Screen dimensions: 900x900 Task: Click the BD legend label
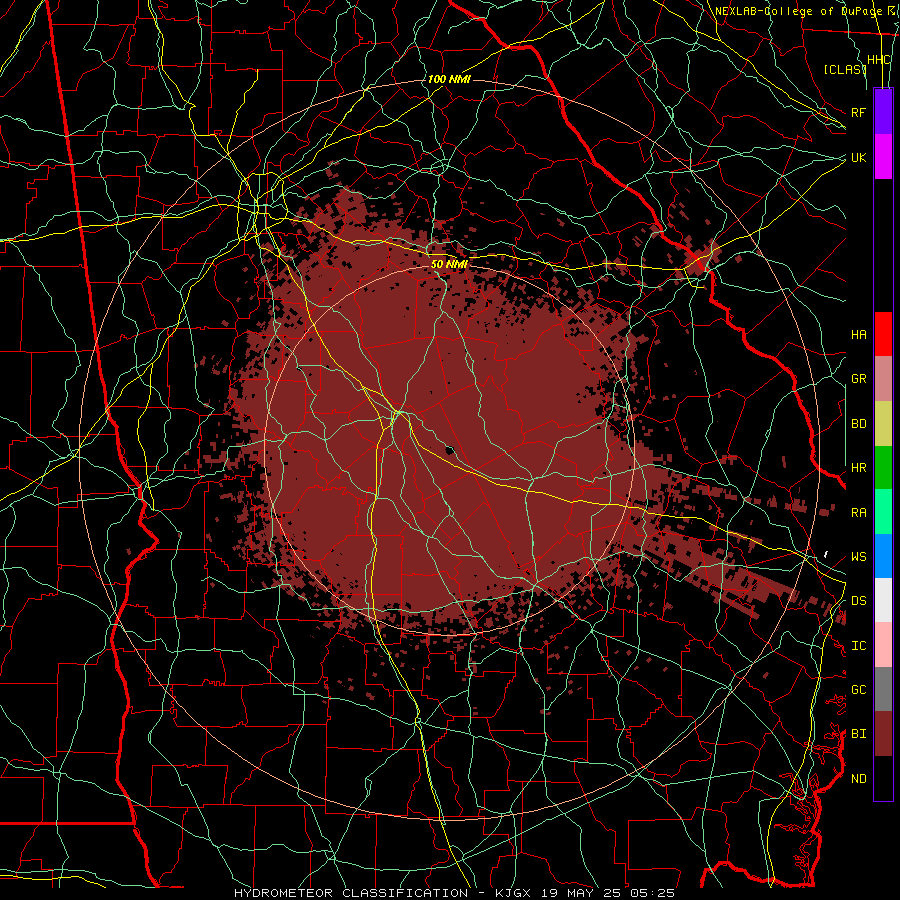click(858, 424)
